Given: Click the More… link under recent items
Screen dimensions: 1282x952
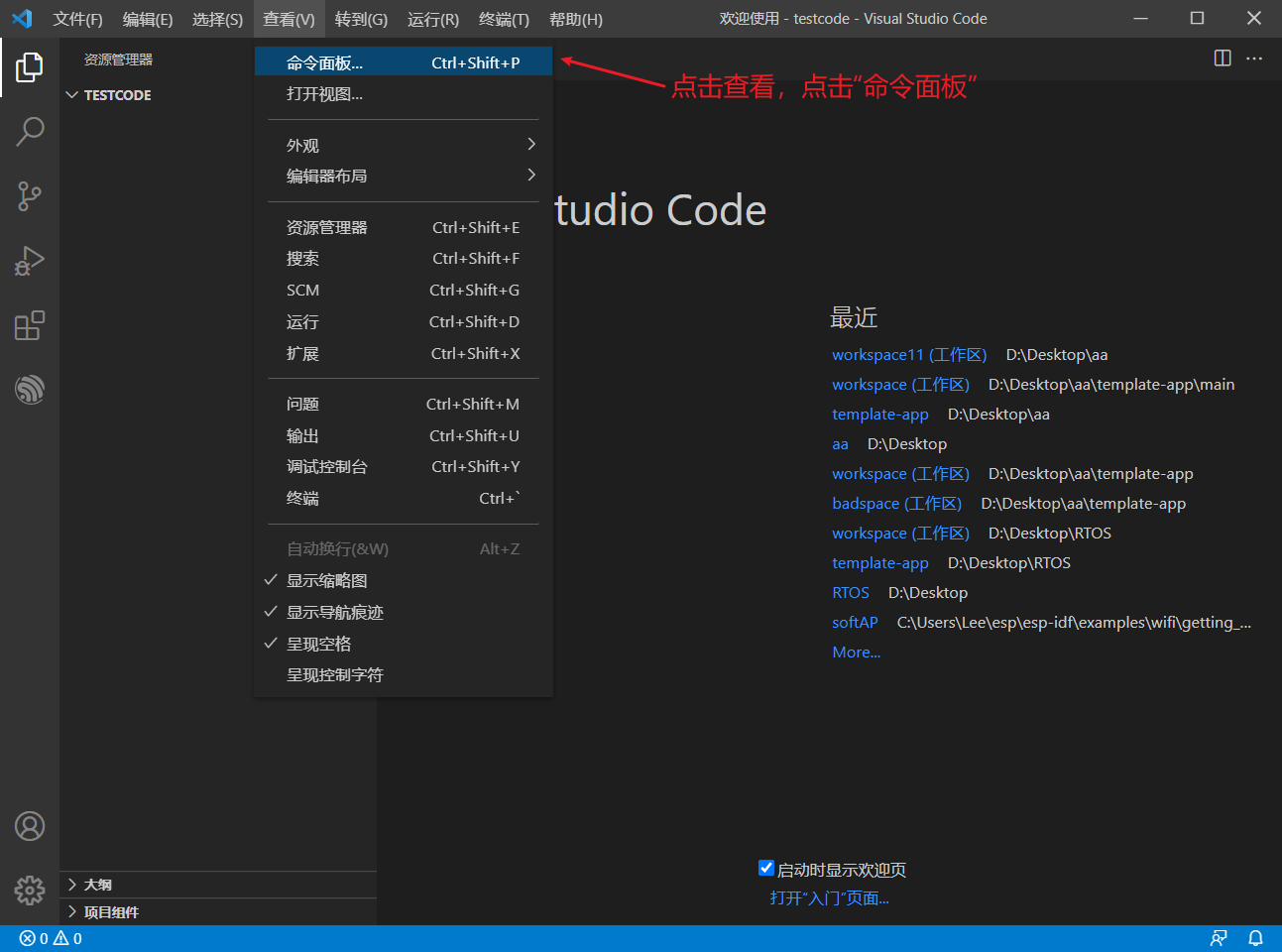Looking at the screenshot, I should pos(855,652).
